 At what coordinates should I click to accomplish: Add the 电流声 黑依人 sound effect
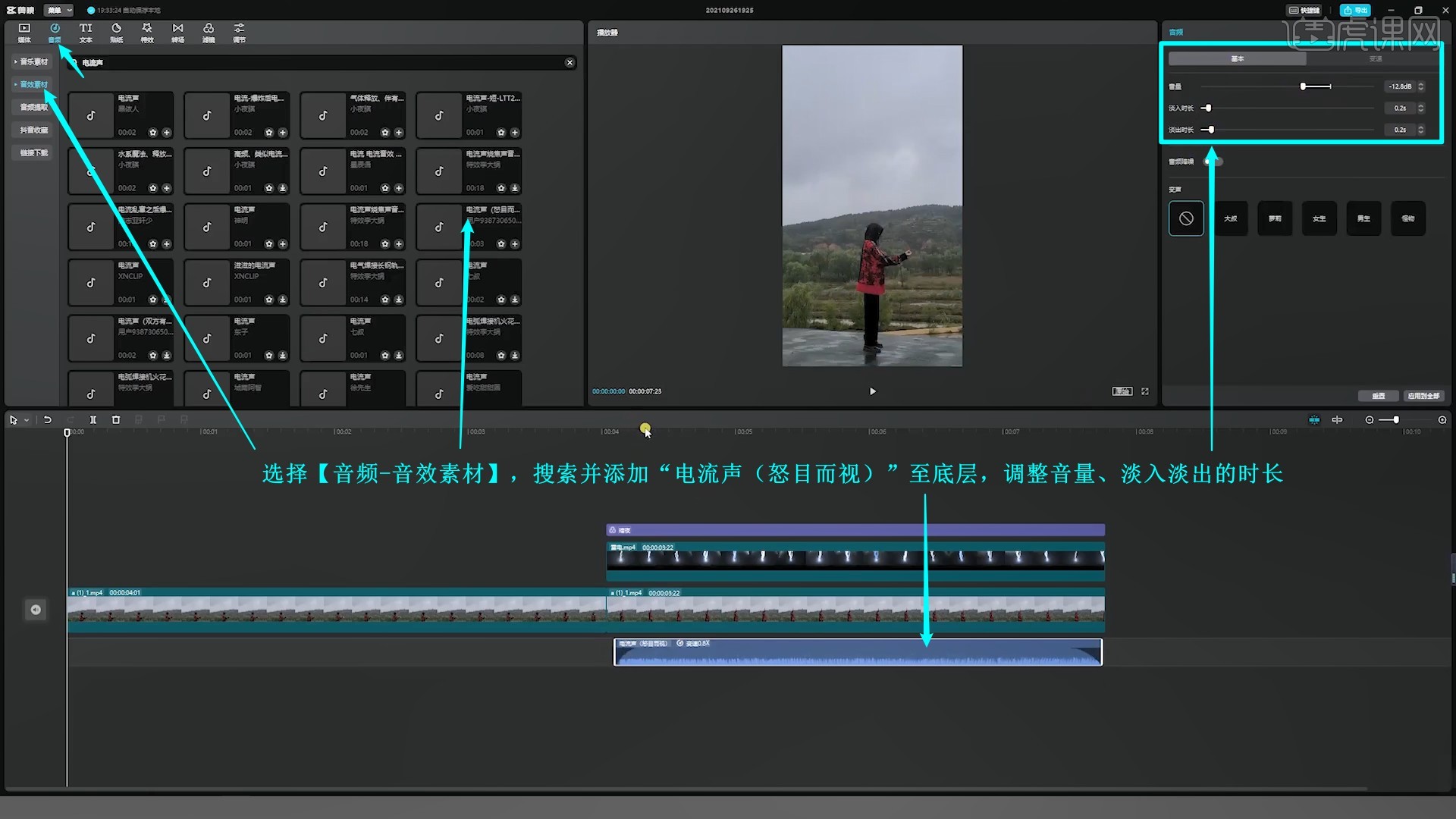click(167, 133)
